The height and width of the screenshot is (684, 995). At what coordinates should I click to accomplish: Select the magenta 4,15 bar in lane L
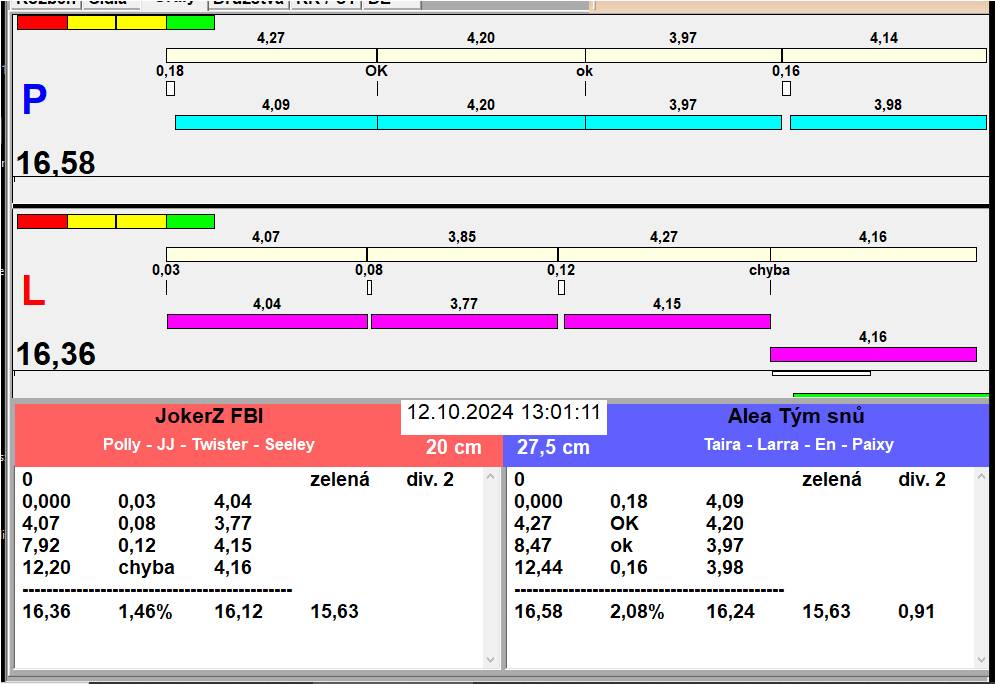(x=667, y=321)
